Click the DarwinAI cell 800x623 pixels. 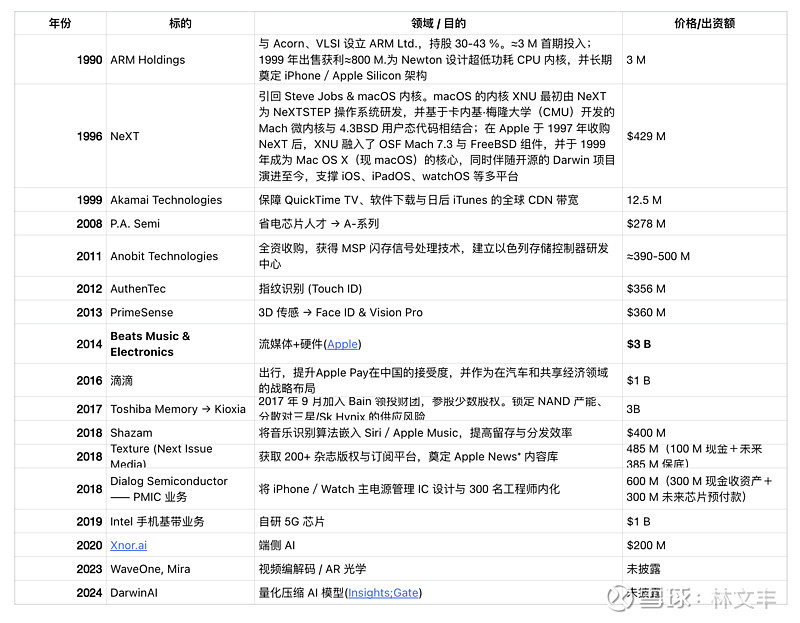click(180, 593)
